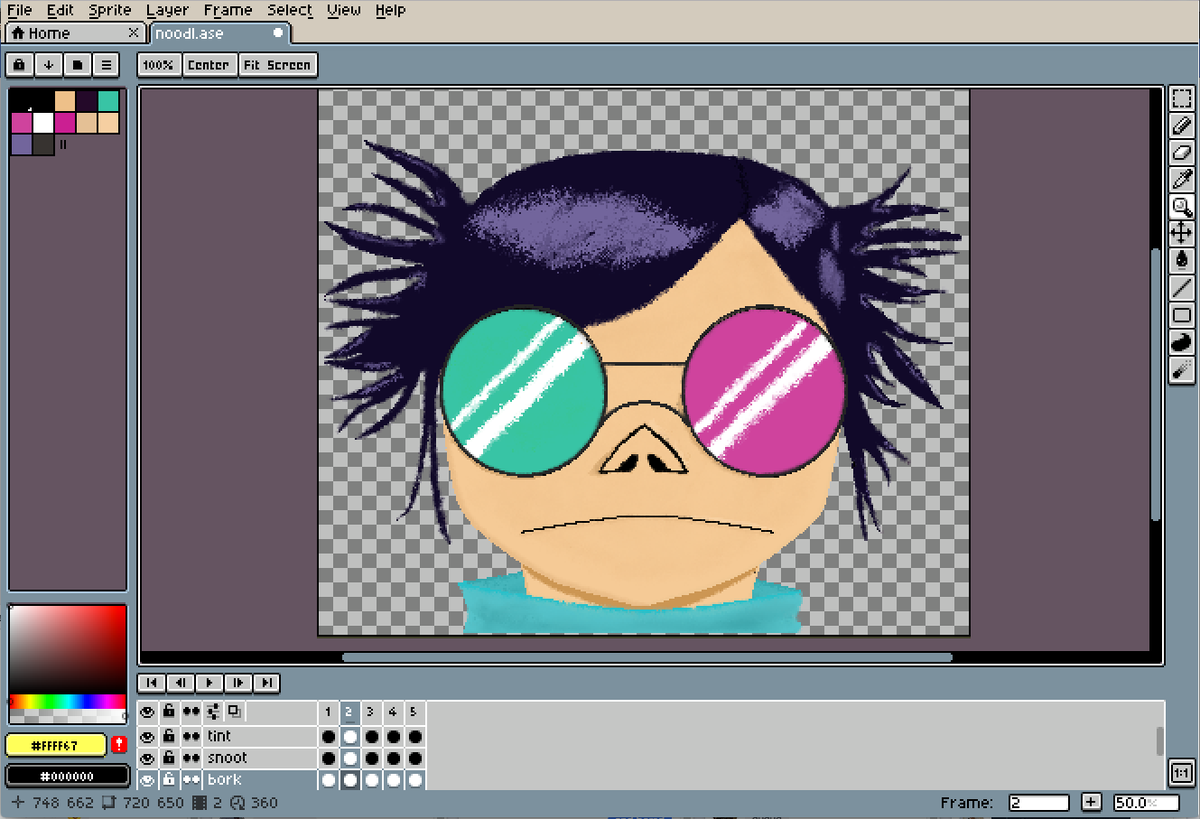This screenshot has height=819, width=1200.
Task: Toggle continuous mode for tint layer
Action: pos(191,736)
